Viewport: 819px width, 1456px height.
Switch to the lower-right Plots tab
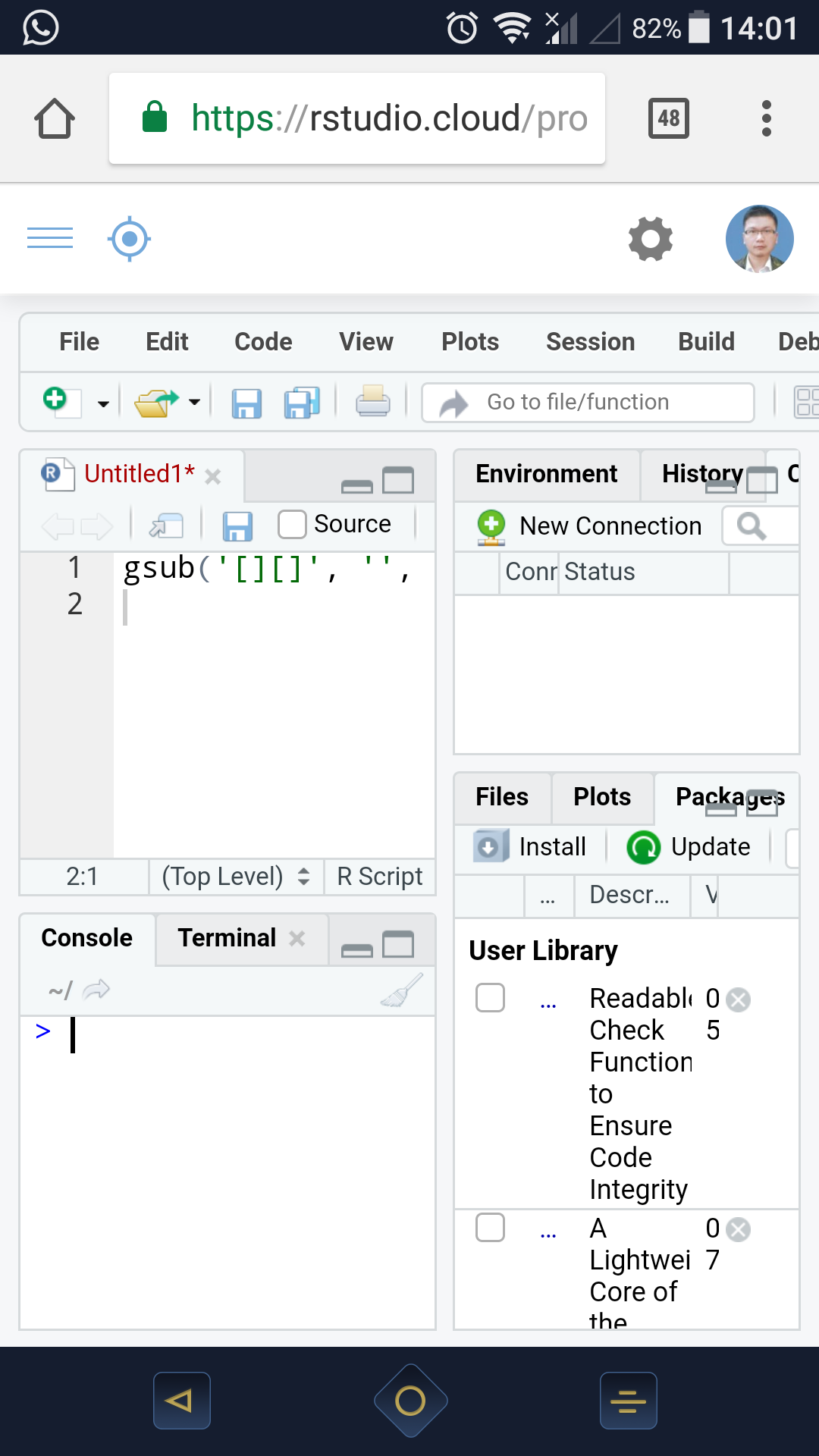point(602,797)
